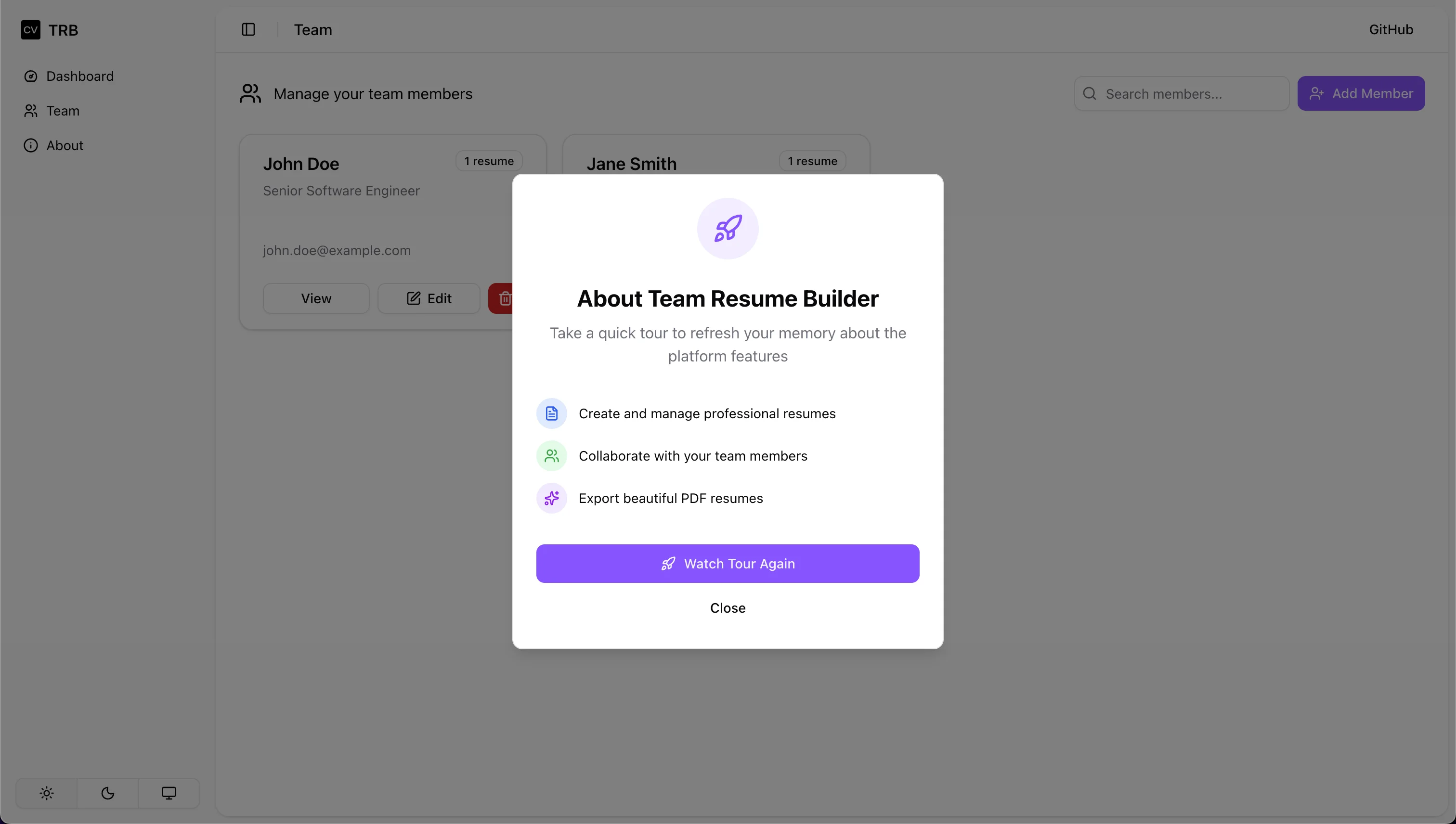Select the monitor icon for system theme
The height and width of the screenshot is (824, 1456).
169,793
